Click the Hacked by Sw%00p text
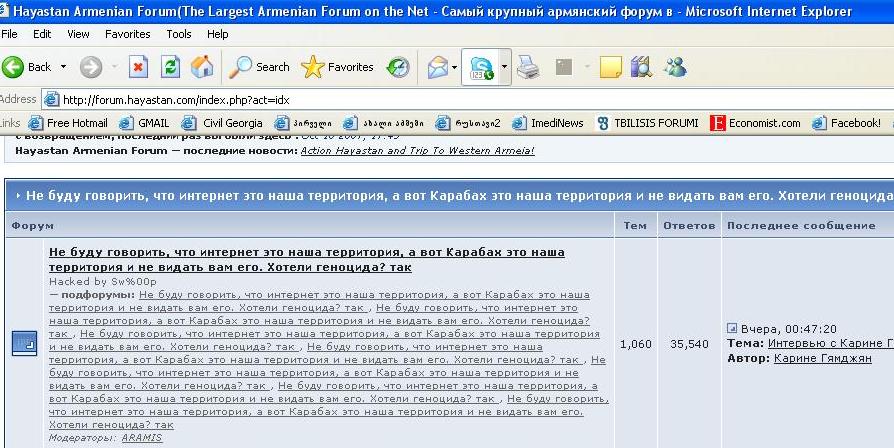This screenshot has height=448, width=894. click(103, 282)
